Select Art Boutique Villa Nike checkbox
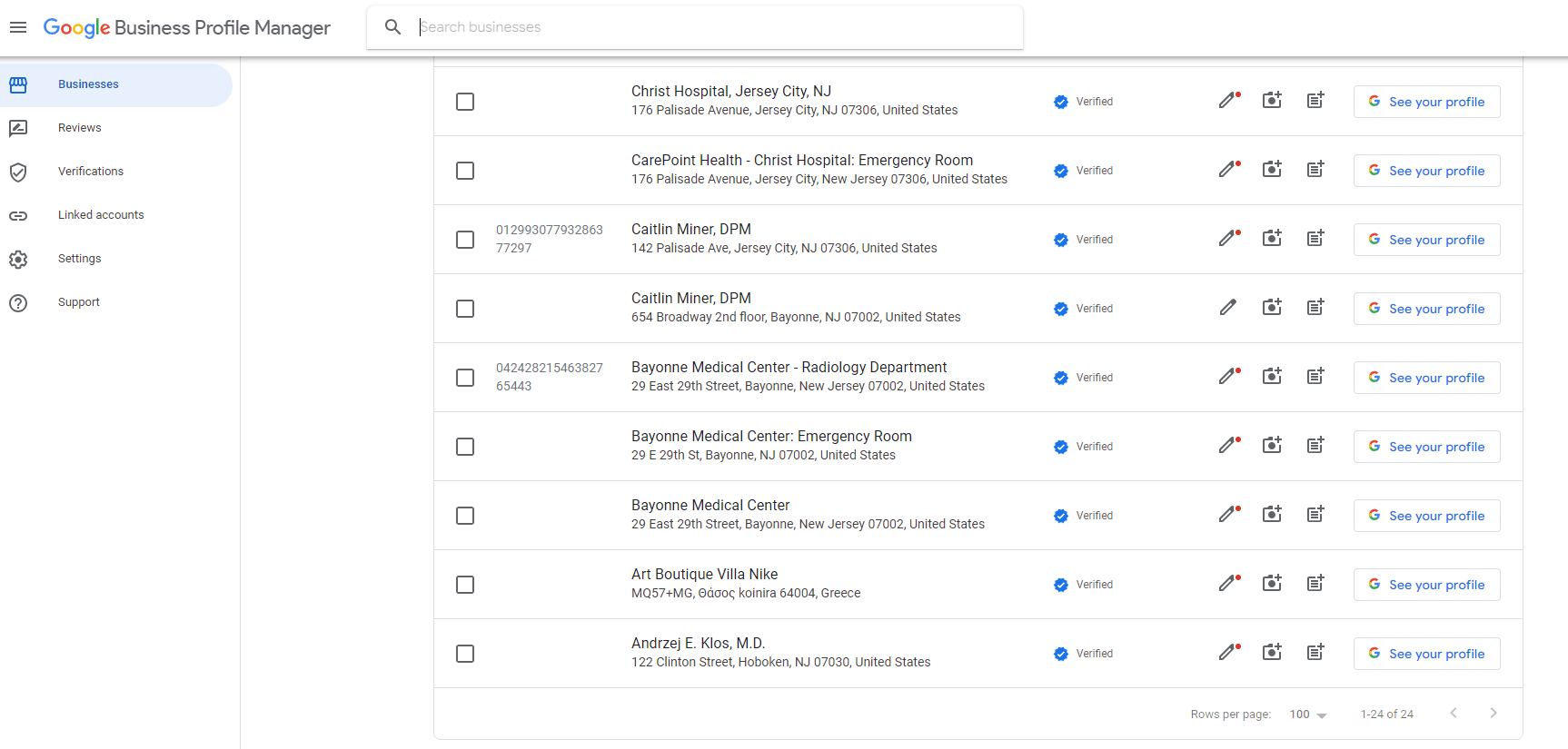 [x=465, y=585]
